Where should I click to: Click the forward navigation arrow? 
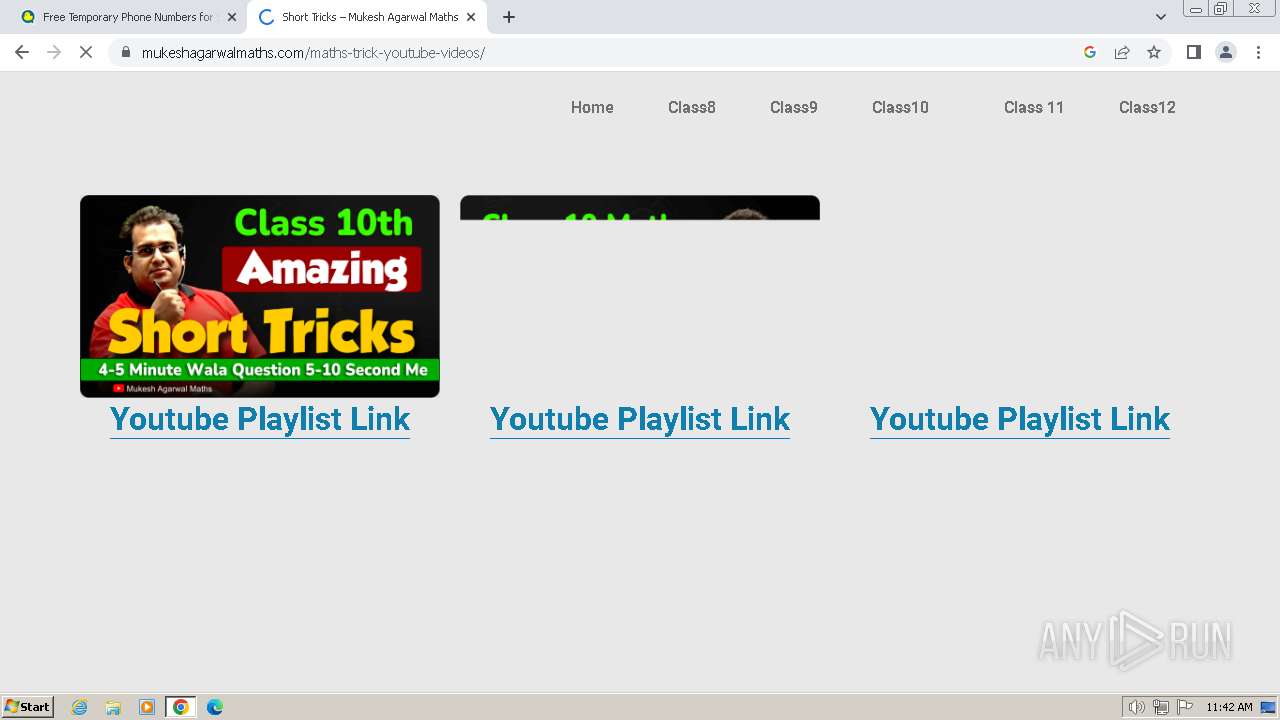pyautogui.click(x=54, y=52)
